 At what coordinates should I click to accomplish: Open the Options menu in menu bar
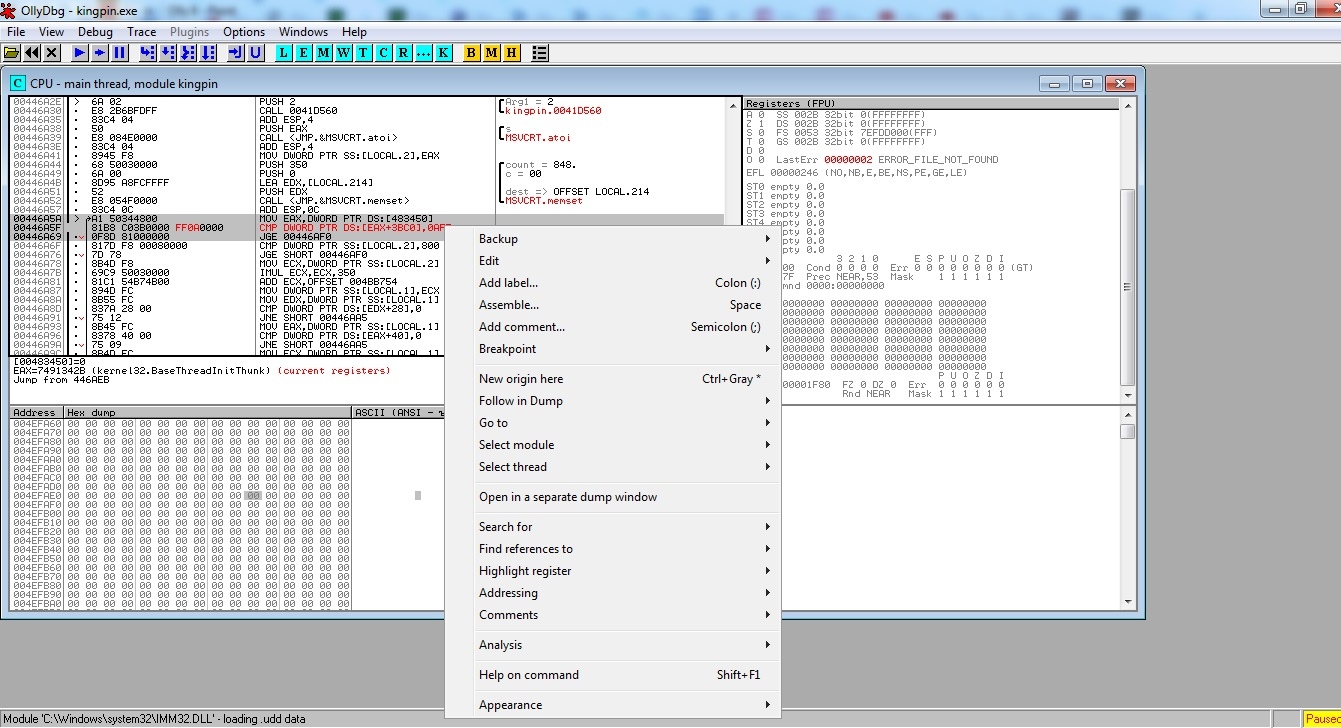tap(244, 32)
